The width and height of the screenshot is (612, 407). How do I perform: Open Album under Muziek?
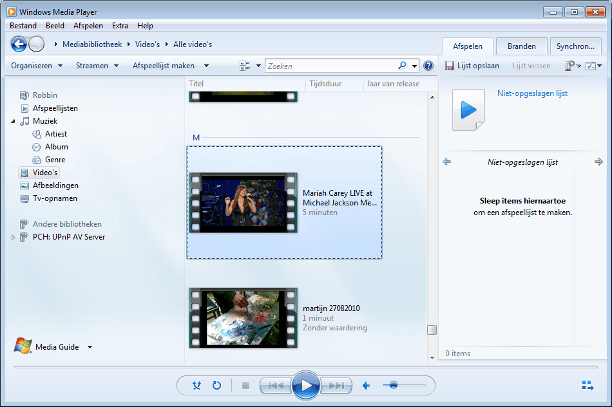[57, 147]
